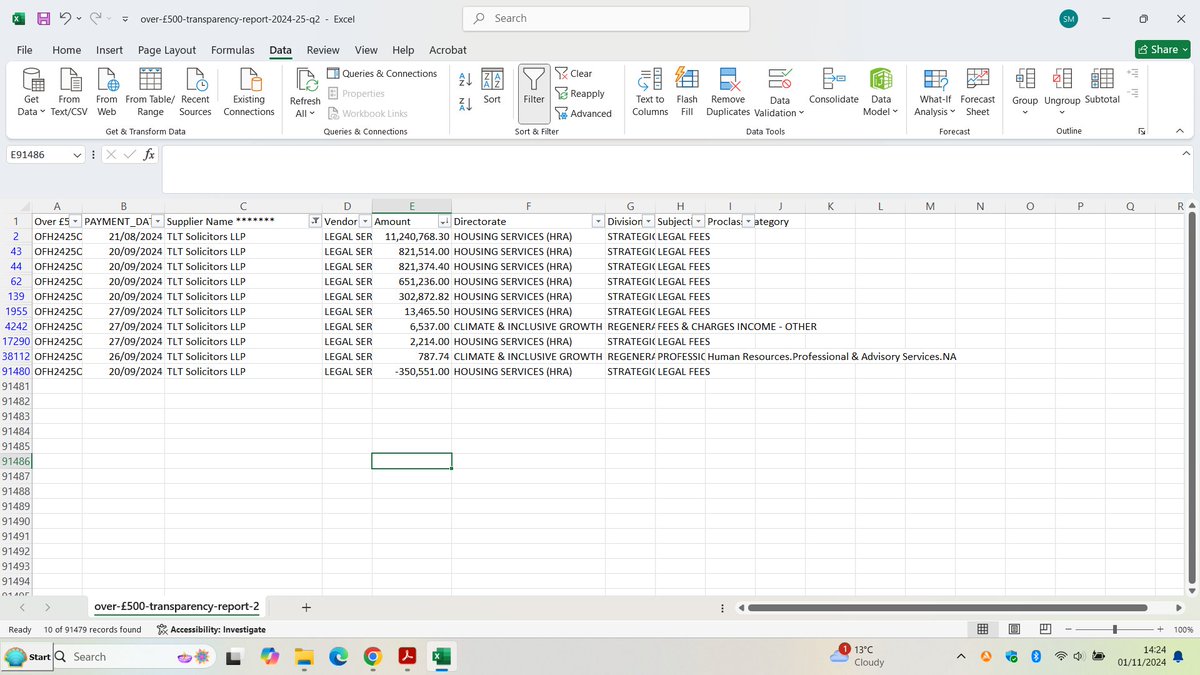This screenshot has width=1200, height=675.
Task: Switch to the Insert tab
Action: [x=110, y=50]
